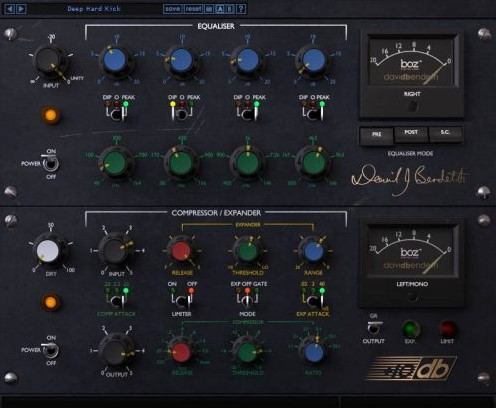Go to the previous preset arrow
The height and width of the screenshot is (408, 496).
pos(10,9)
